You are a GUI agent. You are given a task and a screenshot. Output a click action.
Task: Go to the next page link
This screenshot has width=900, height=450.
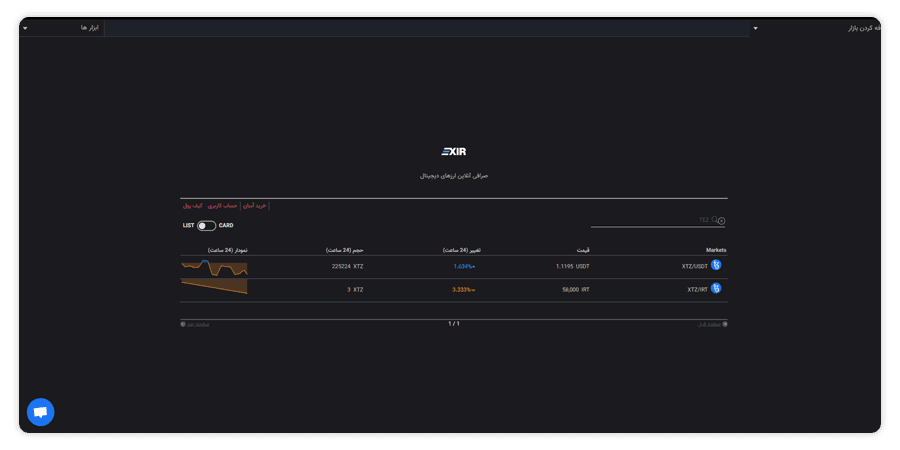pos(195,324)
